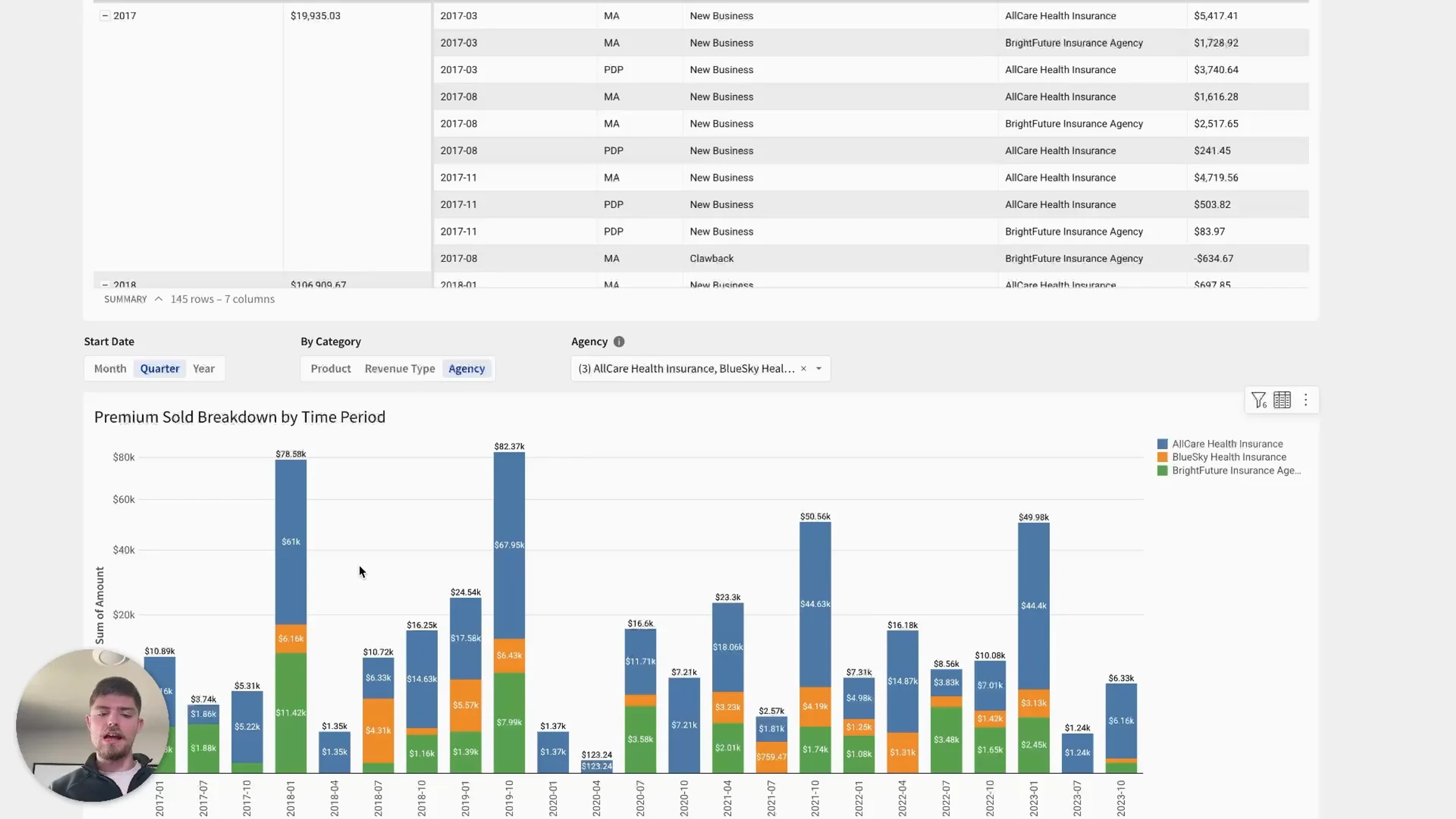Break down by Agency category
The height and width of the screenshot is (819, 1456).
(x=466, y=369)
